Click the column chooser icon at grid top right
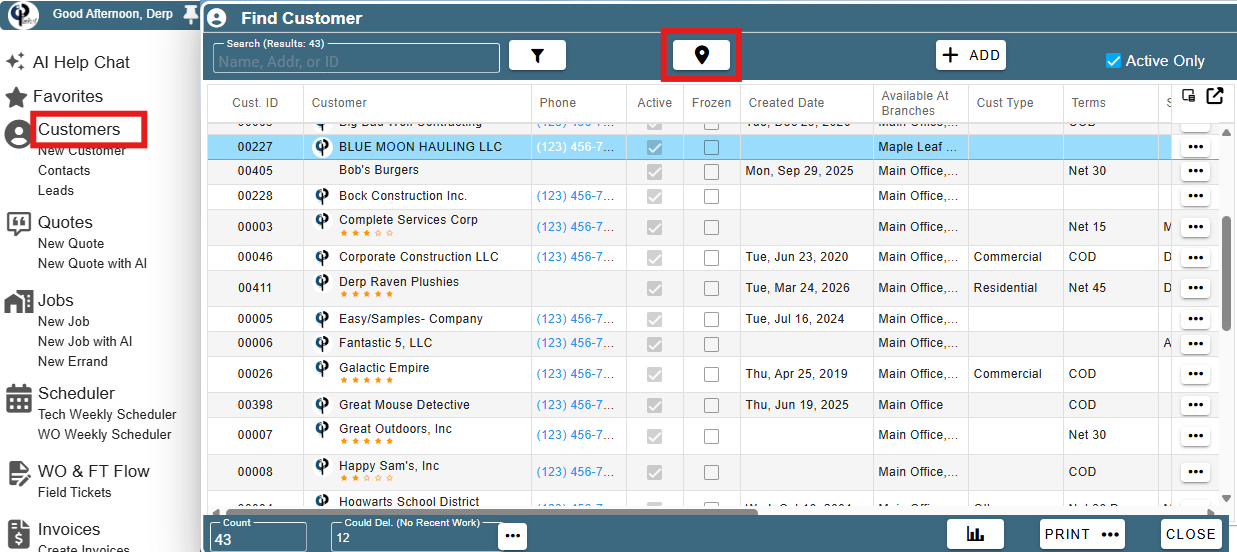The width and height of the screenshot is (1237, 552). tap(1189, 96)
